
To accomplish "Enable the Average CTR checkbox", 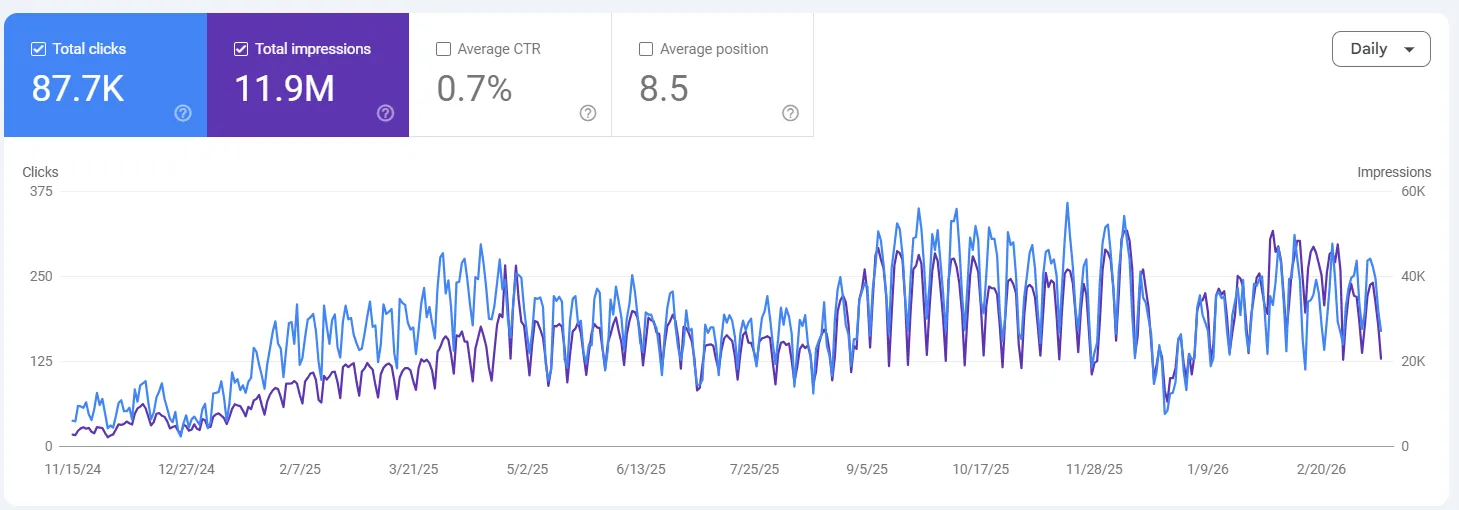I will click(443, 48).
